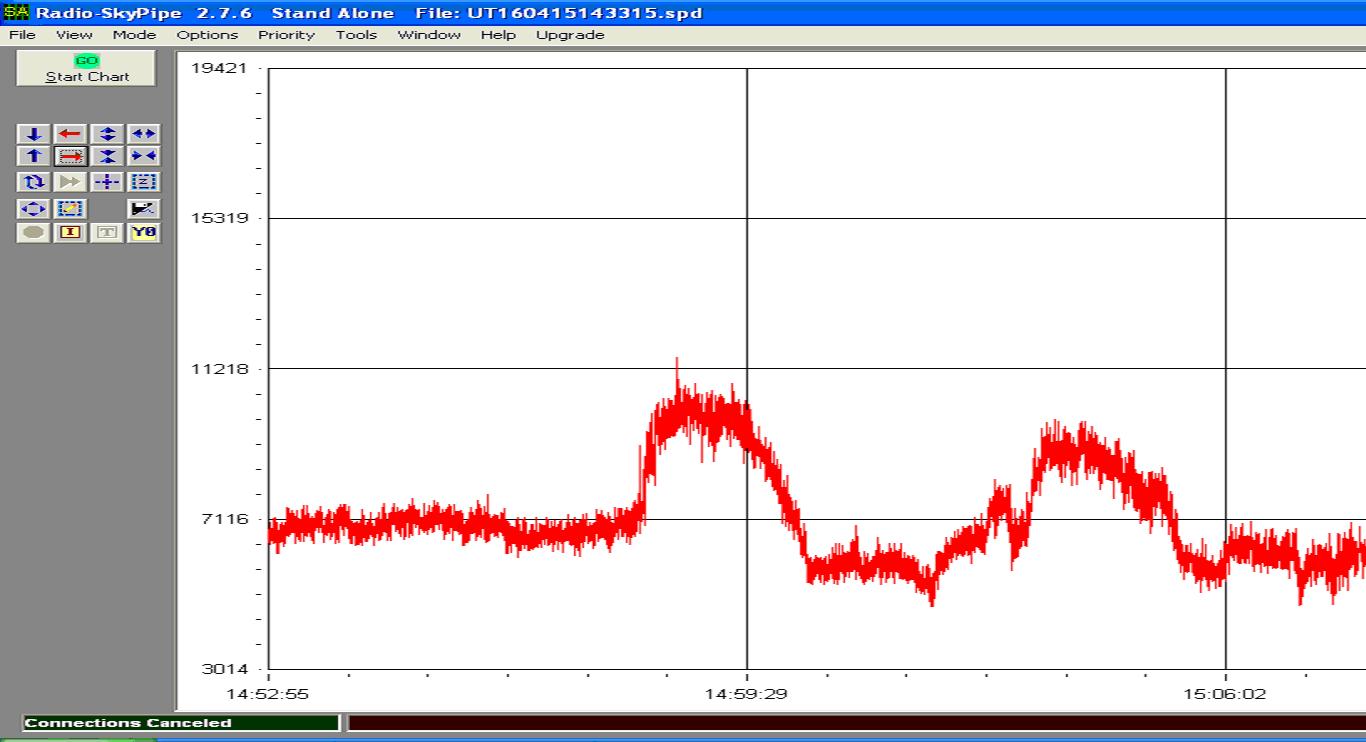Click the dashed box Z zoom button
The height and width of the screenshot is (742, 1366).
point(144,182)
